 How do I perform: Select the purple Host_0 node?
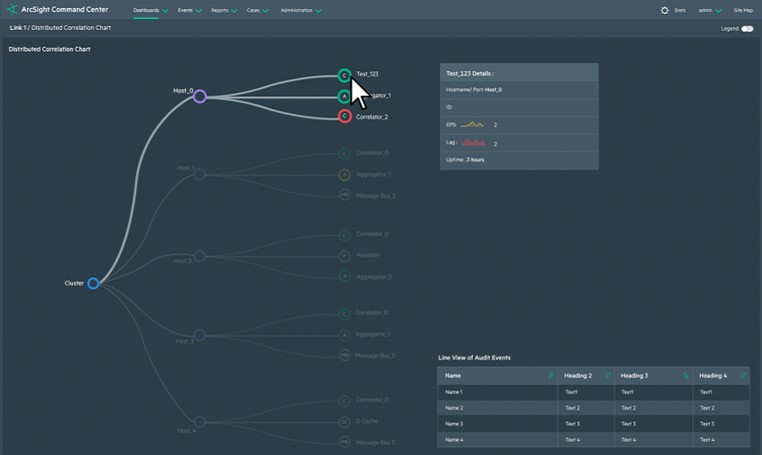[199, 96]
